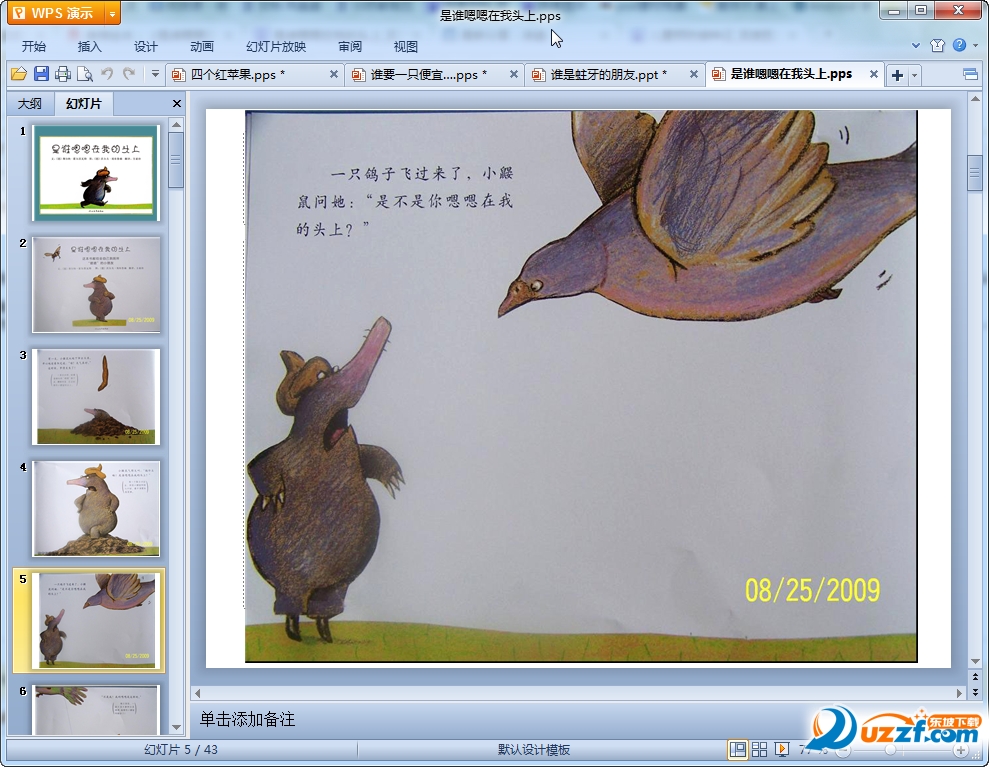Click thumbnail pane scroll down arrow

click(177, 727)
